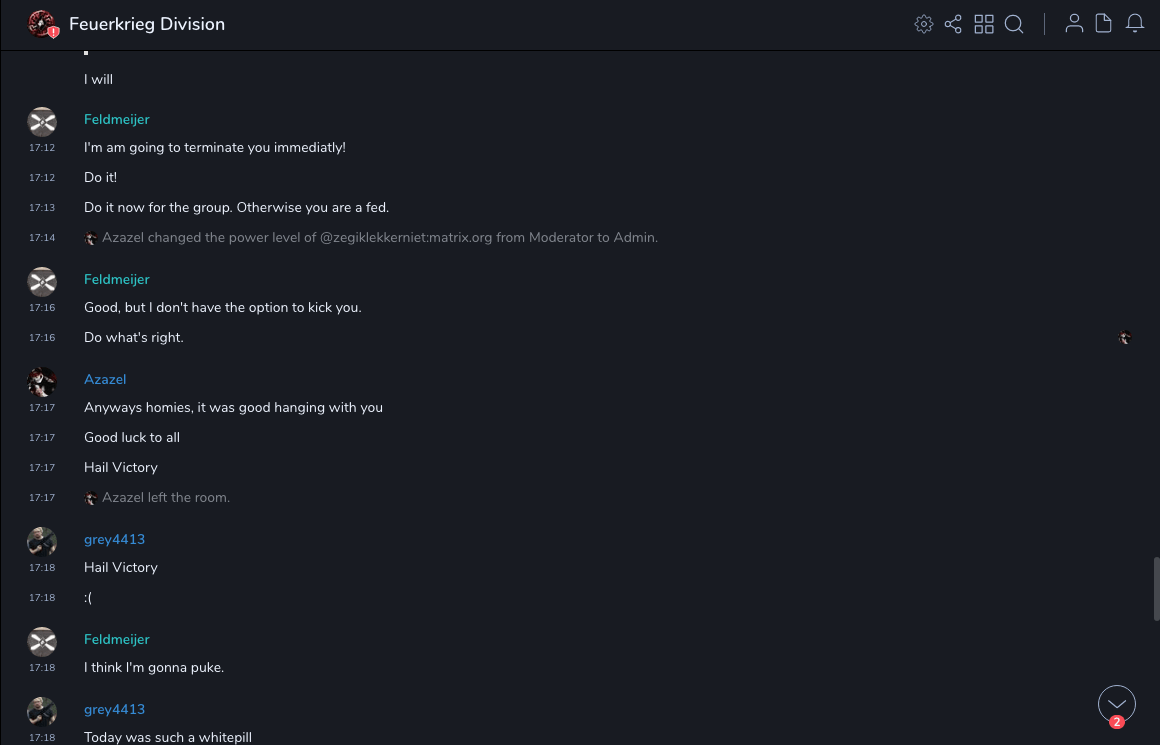This screenshot has width=1160, height=745.
Task: Open notifications bell icon
Action: coord(1135,24)
